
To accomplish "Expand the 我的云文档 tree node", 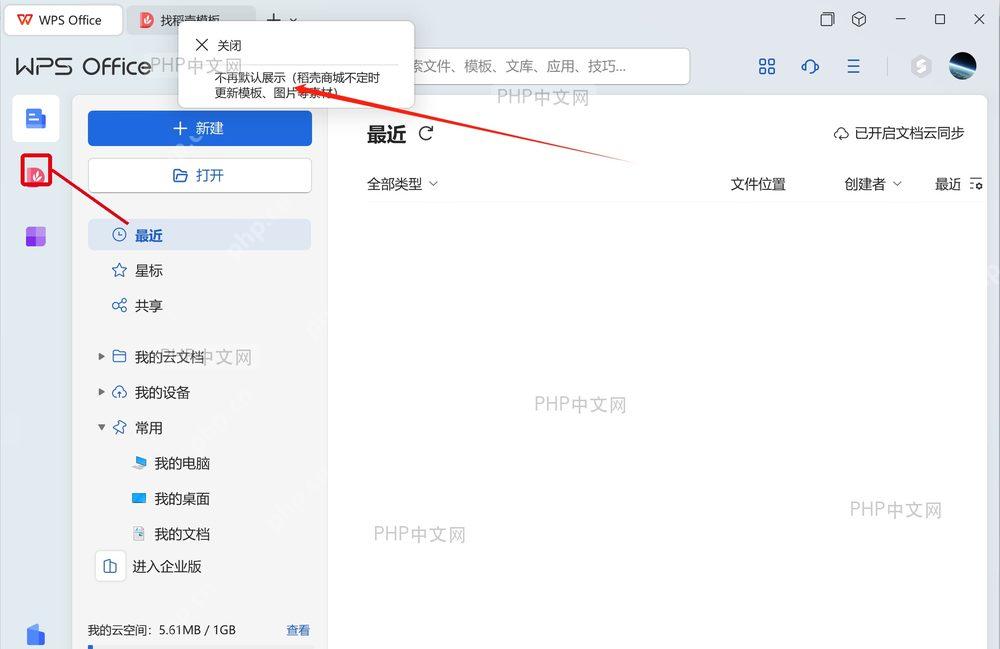I will click(101, 356).
